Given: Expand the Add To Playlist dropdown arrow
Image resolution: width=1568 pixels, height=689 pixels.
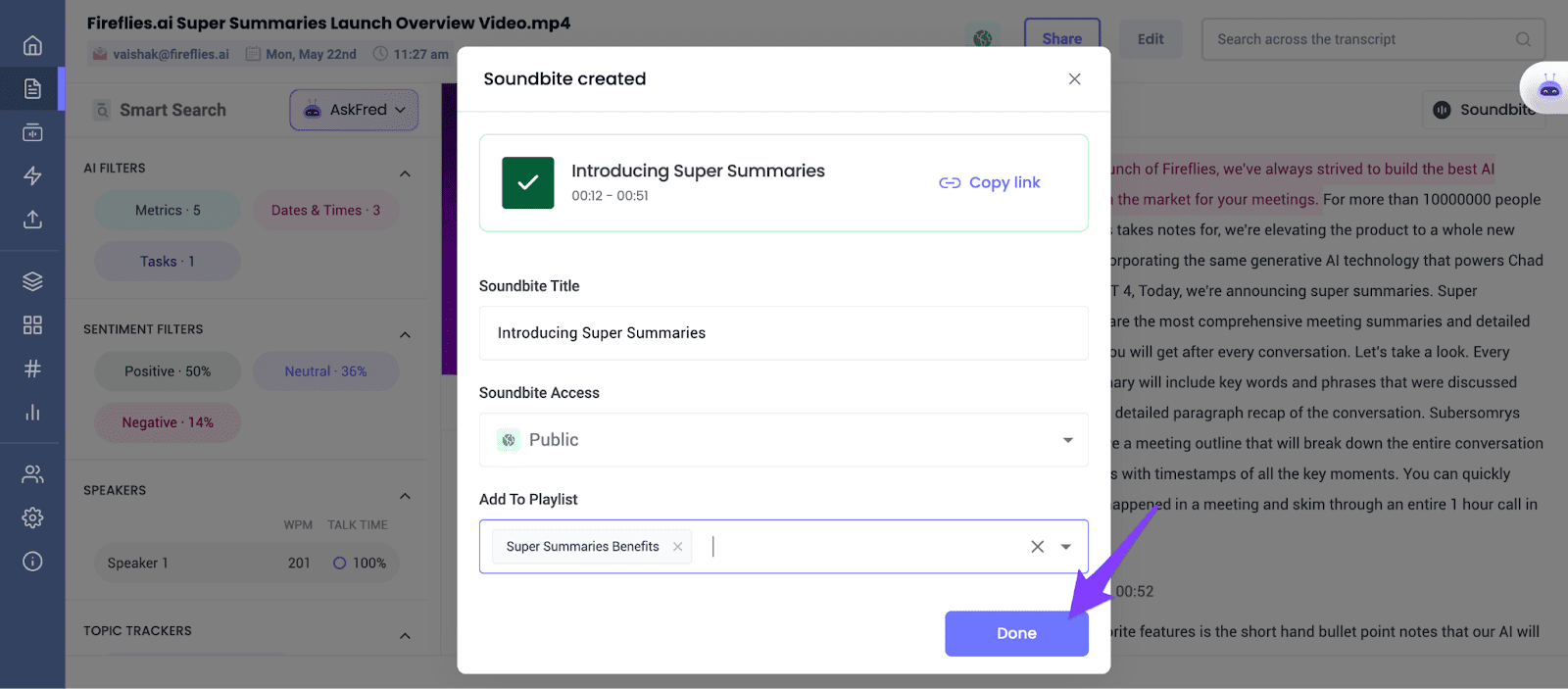Looking at the screenshot, I should (1065, 546).
